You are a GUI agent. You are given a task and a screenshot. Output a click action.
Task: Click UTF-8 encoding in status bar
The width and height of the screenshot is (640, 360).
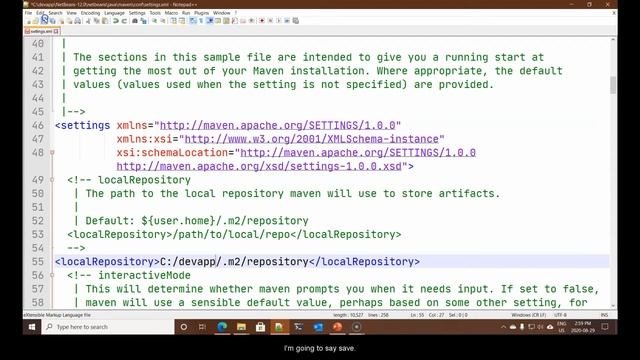click(560, 315)
